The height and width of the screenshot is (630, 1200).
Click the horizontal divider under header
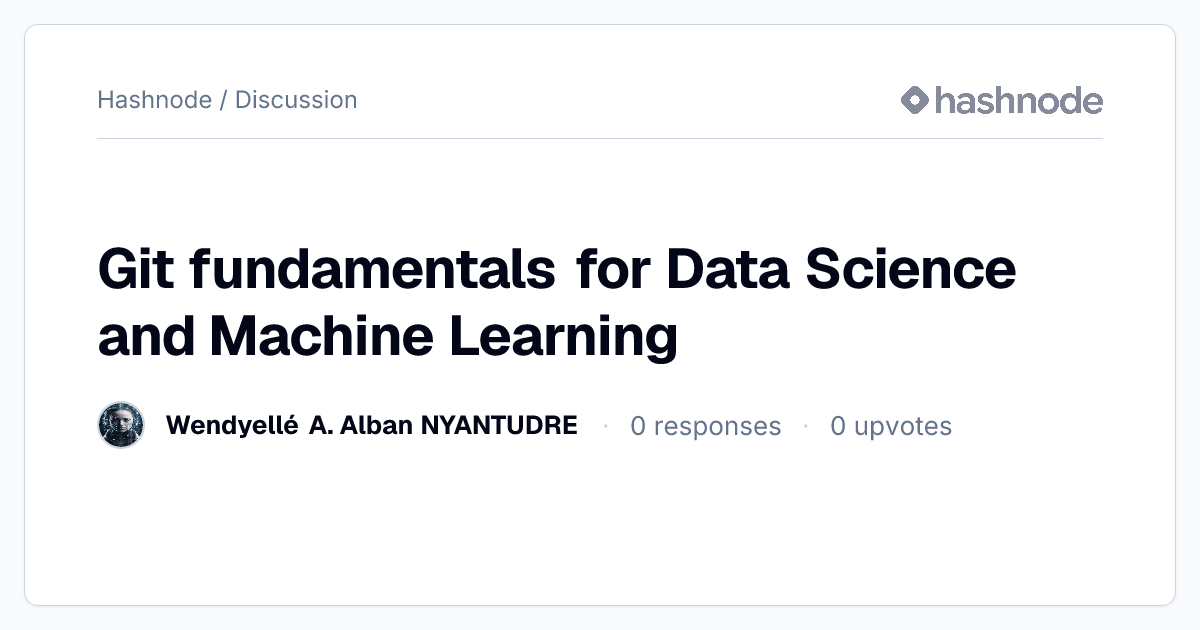point(600,138)
